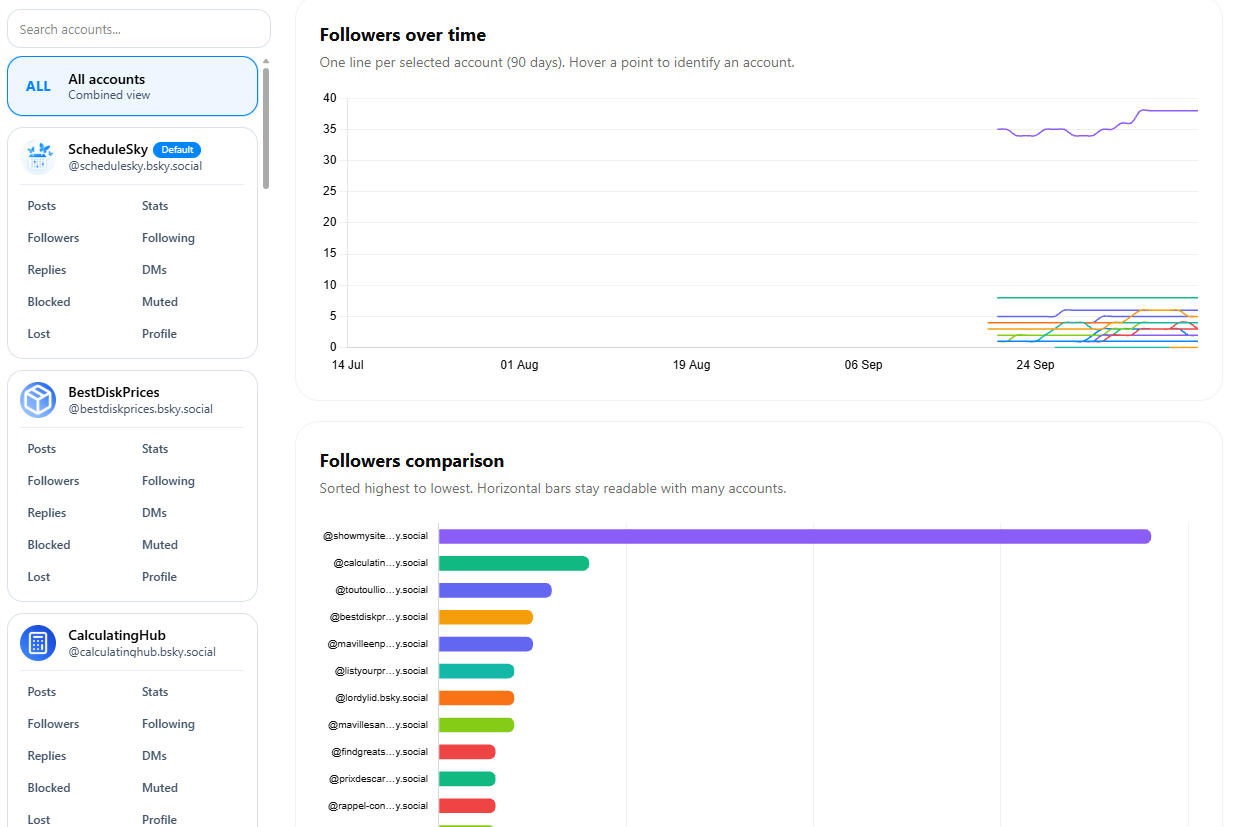The width and height of the screenshot is (1236, 827).
Task: Open Posts for ScheduleSky
Action: point(42,206)
